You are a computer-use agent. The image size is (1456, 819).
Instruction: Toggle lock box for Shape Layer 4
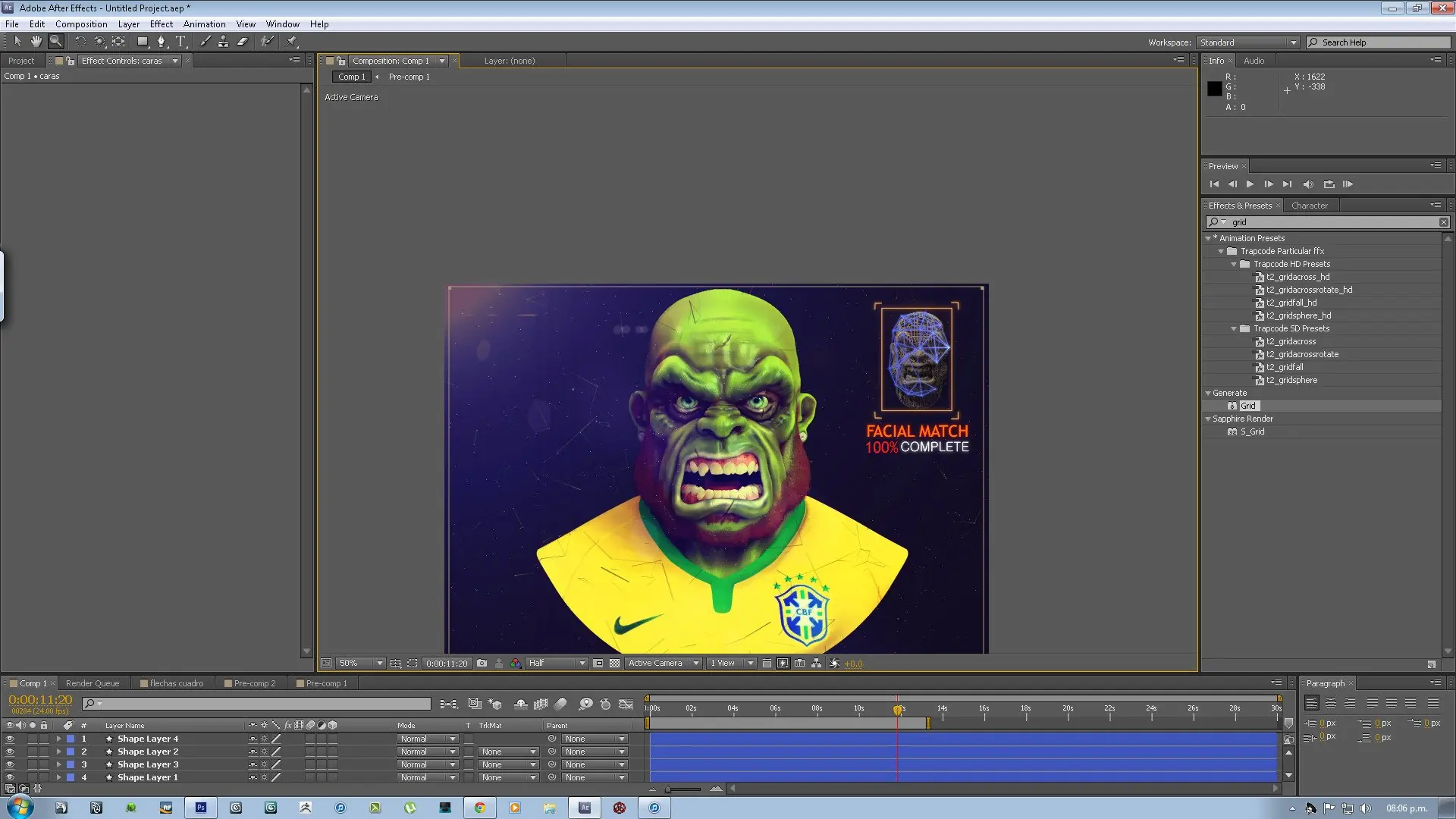(44, 739)
